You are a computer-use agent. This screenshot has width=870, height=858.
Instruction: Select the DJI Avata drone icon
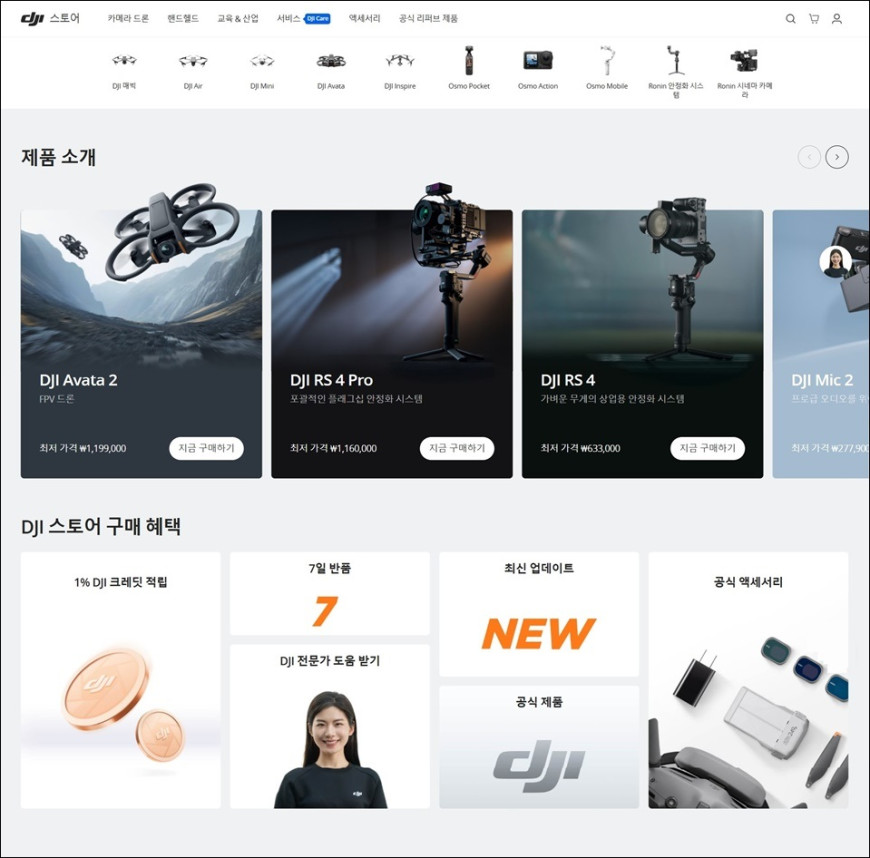pyautogui.click(x=331, y=60)
